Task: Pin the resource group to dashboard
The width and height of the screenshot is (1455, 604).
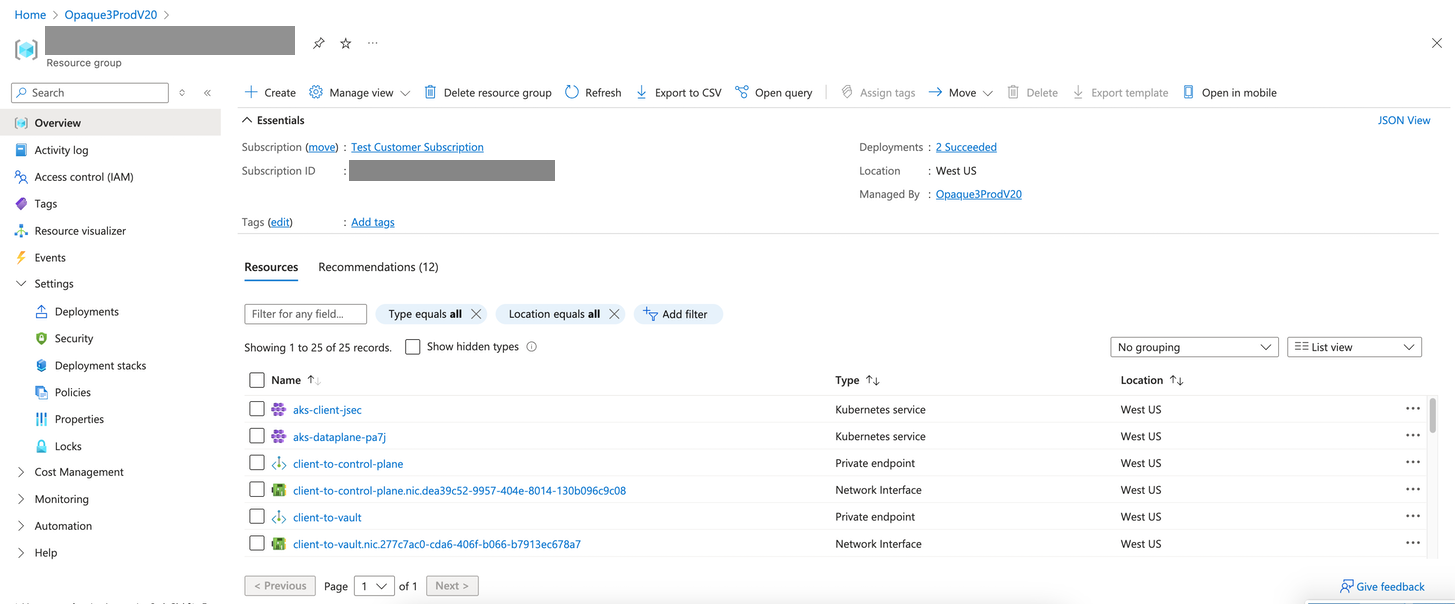Action: [x=319, y=43]
